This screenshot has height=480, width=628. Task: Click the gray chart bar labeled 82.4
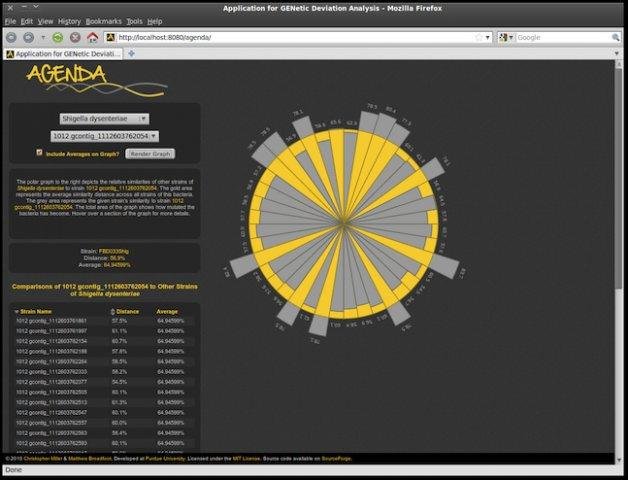[x=244, y=266]
